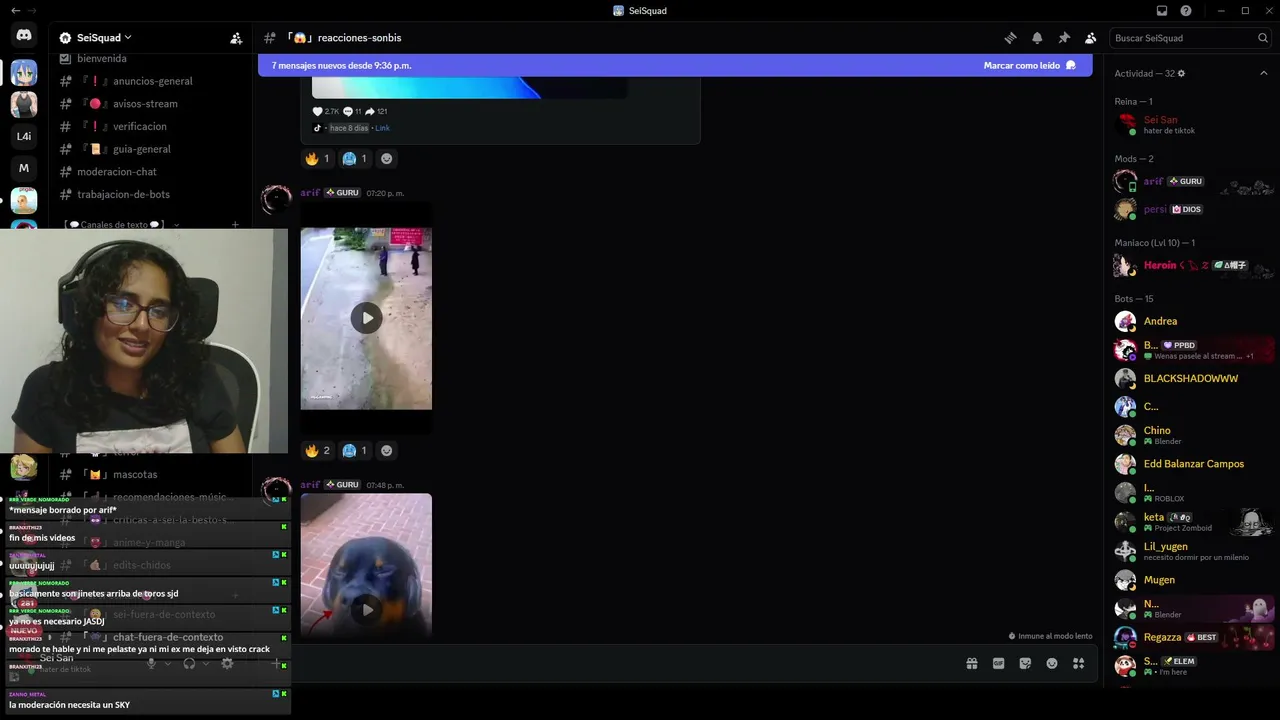1280x720 pixels.
Task: Open the inbox icon in title bar
Action: click(1162, 11)
